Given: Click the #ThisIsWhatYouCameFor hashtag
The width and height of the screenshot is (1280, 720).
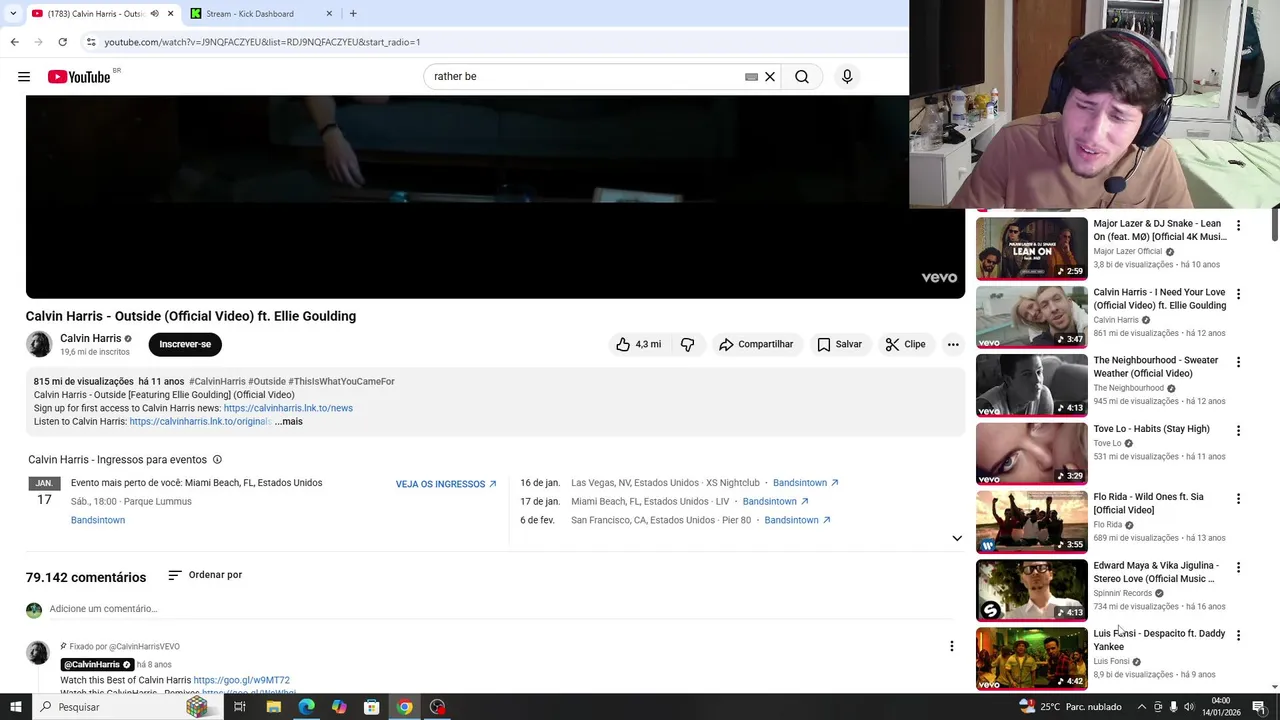Looking at the screenshot, I should (x=341, y=381).
